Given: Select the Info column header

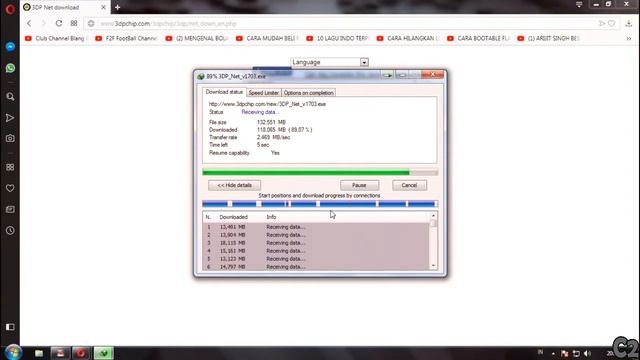Looking at the screenshot, I should (271, 217).
